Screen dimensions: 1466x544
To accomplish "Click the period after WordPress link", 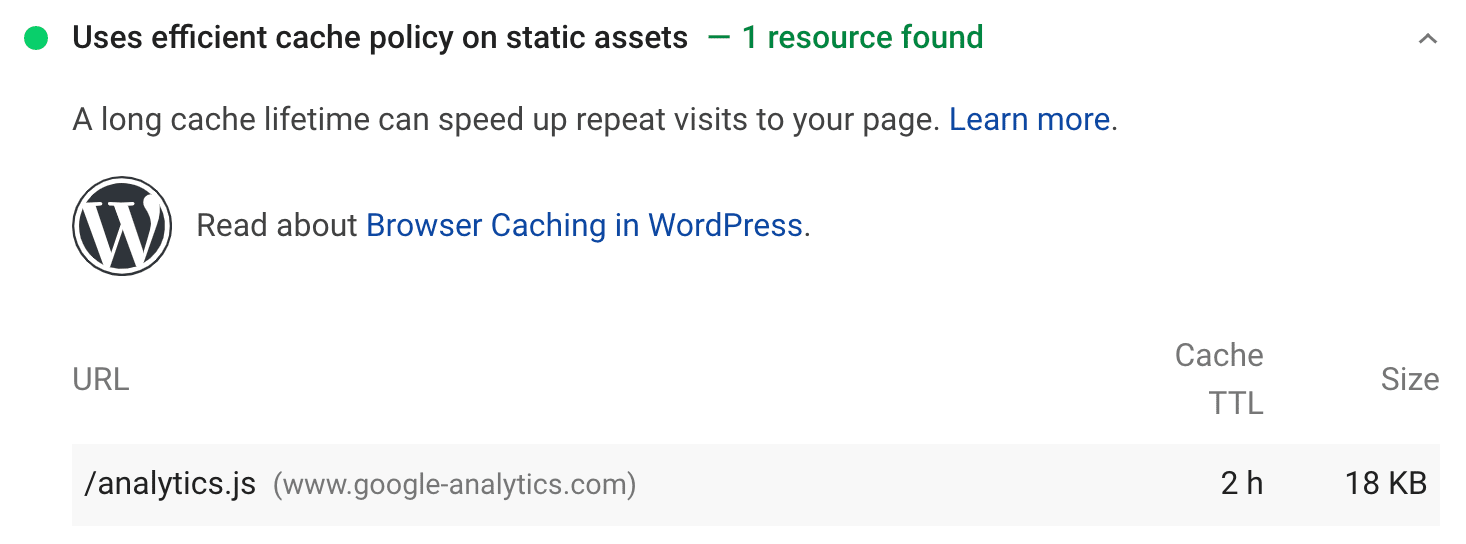I will pos(807,227).
